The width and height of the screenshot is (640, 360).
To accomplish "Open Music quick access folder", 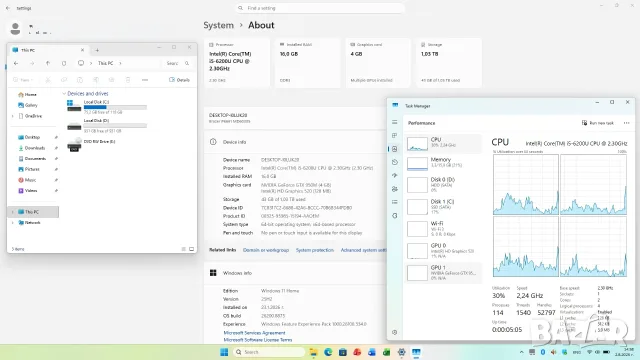I will tap(27, 180).
